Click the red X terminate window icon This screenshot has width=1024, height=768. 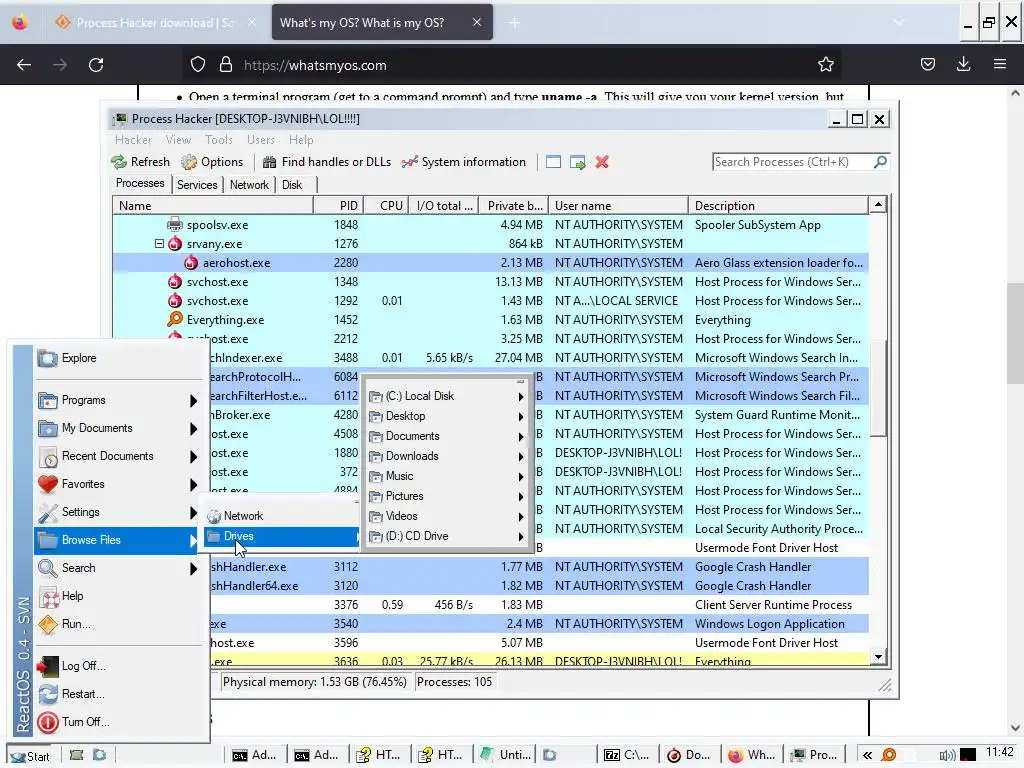coord(602,162)
